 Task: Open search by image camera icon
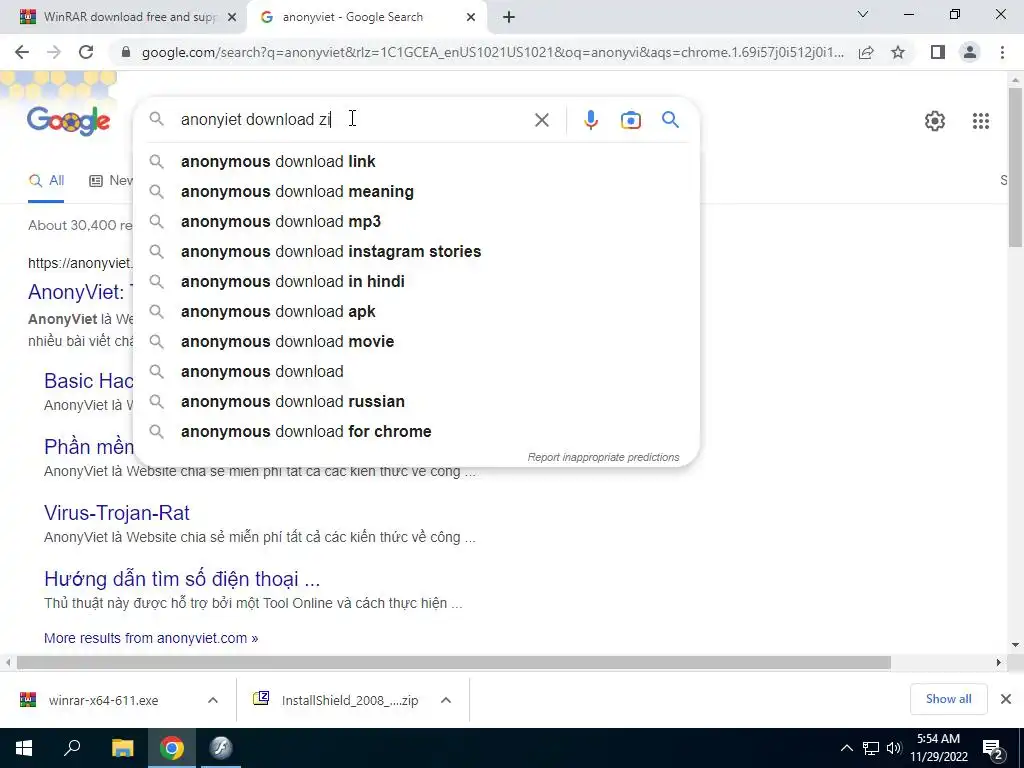[x=630, y=120]
